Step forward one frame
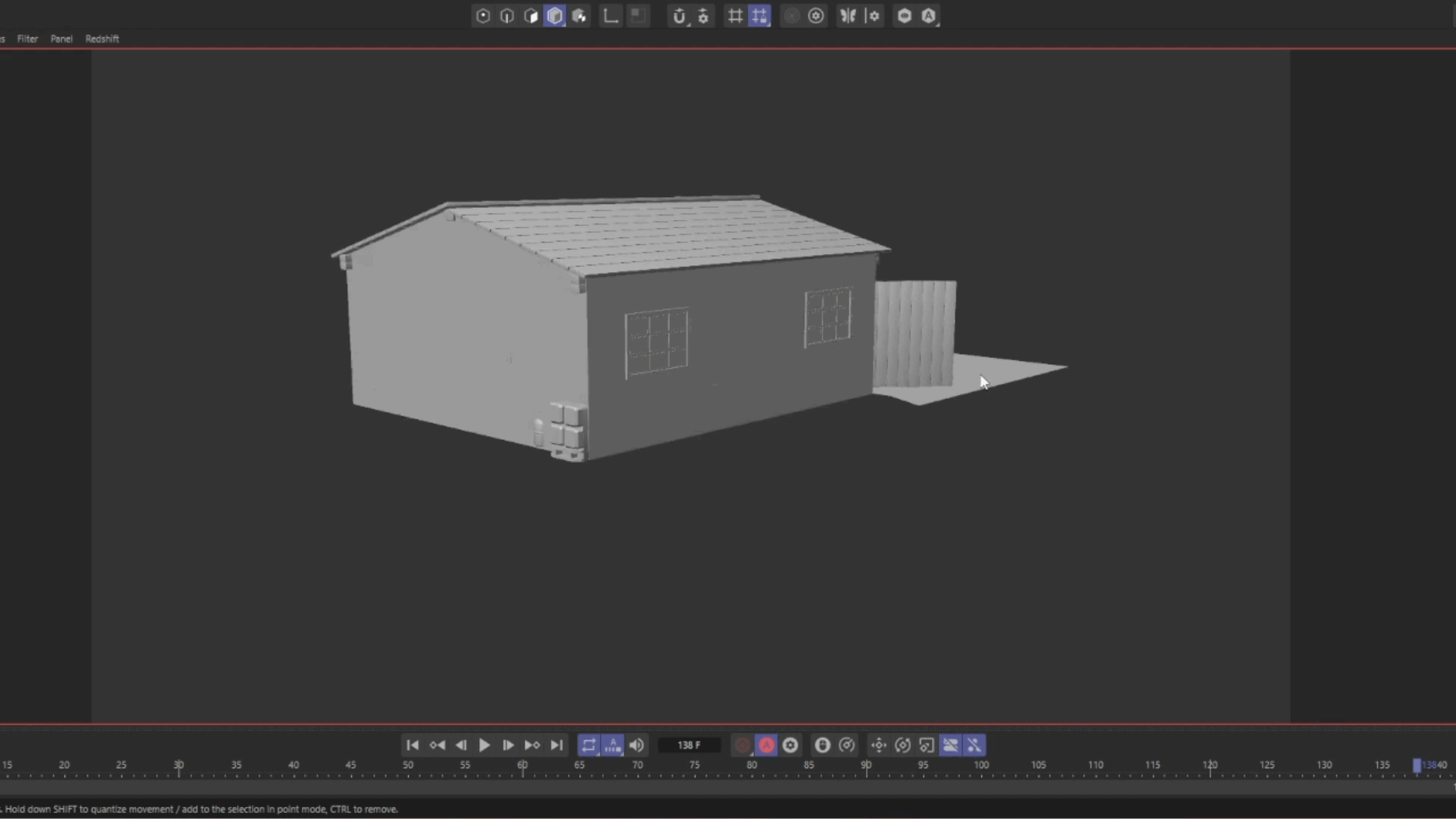 pyautogui.click(x=508, y=745)
